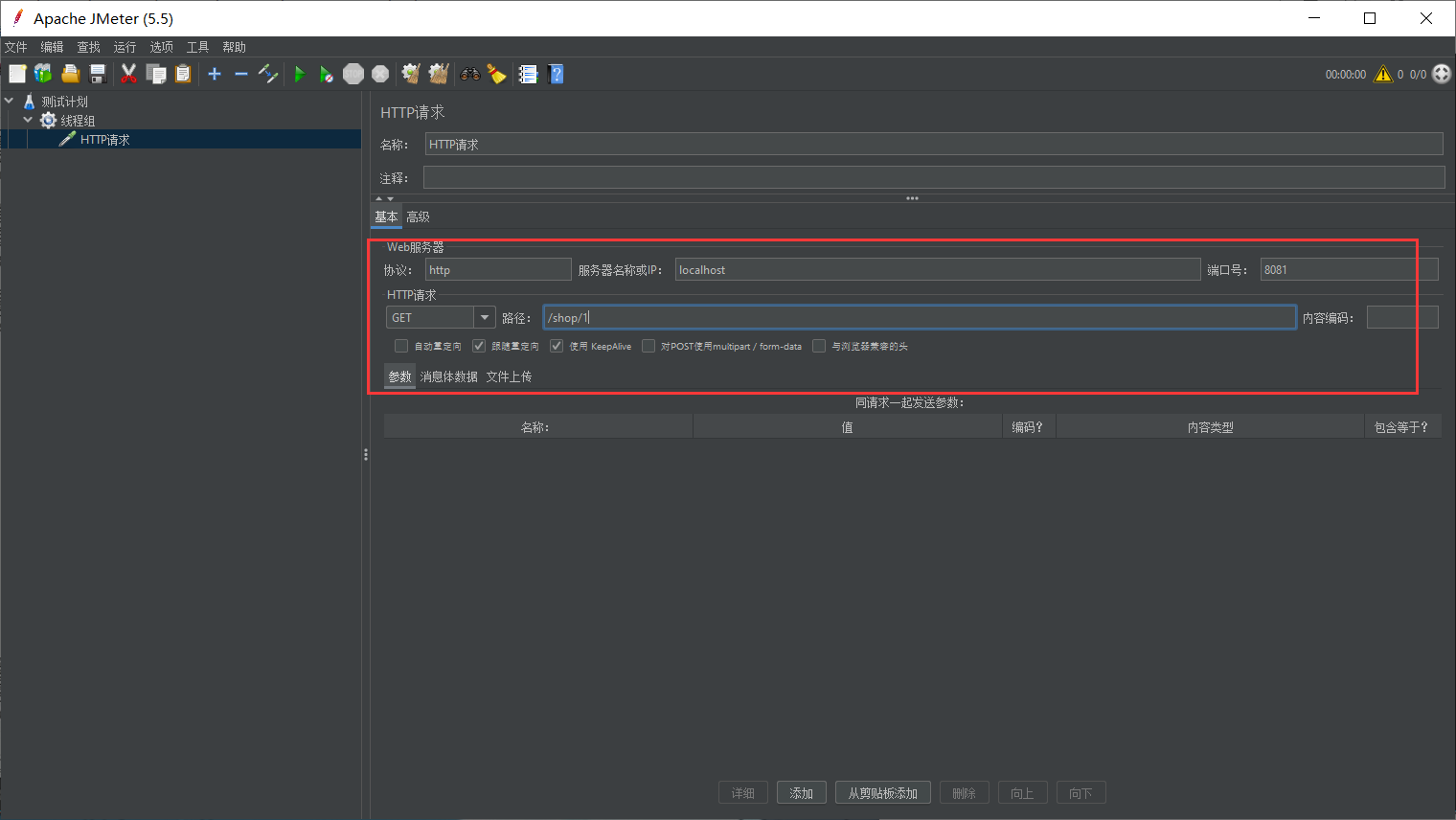Clear results with single broom icon
This screenshot has height=820, width=1456.
(x=411, y=74)
